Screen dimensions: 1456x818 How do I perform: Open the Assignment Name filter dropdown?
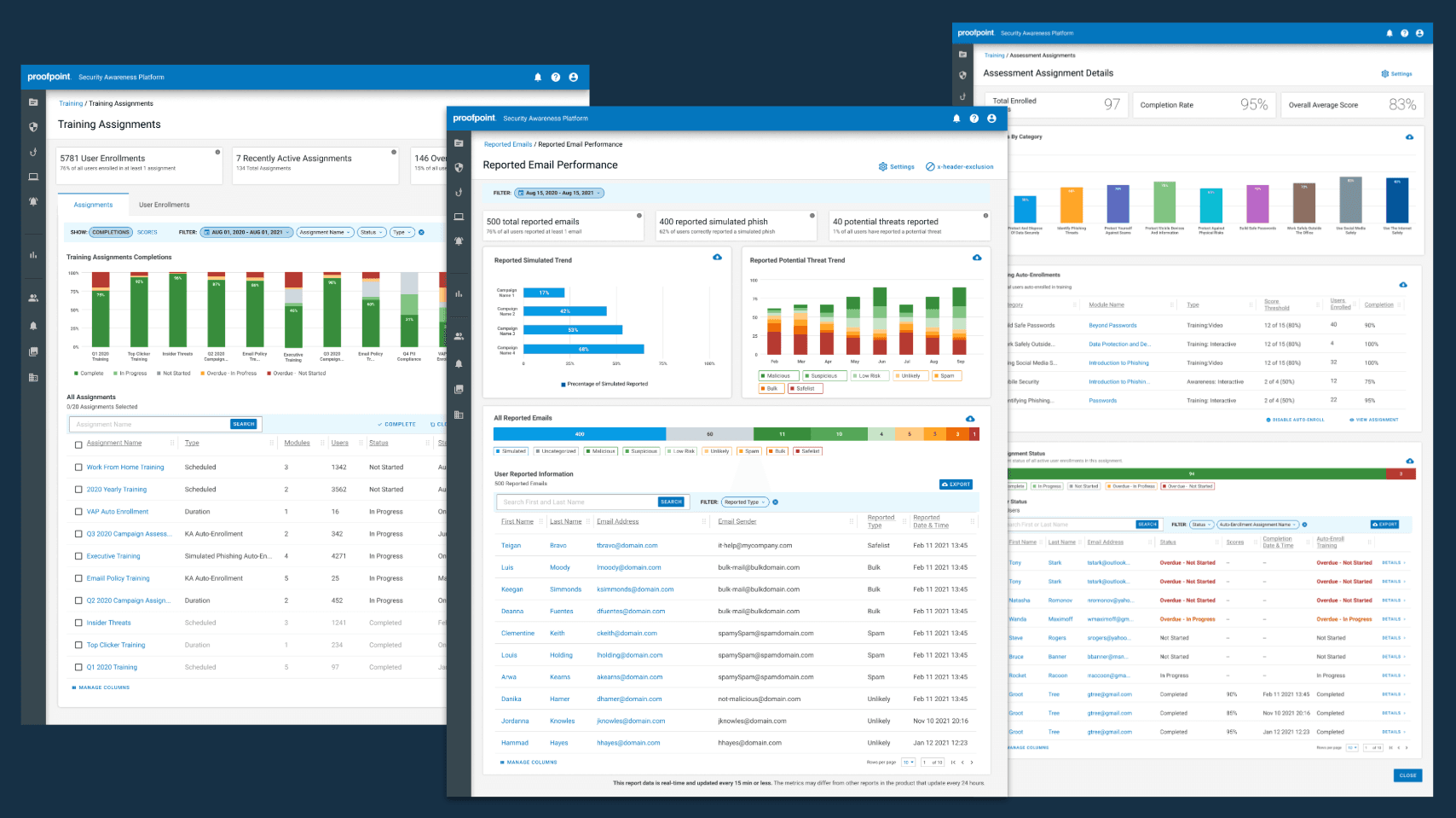click(325, 232)
